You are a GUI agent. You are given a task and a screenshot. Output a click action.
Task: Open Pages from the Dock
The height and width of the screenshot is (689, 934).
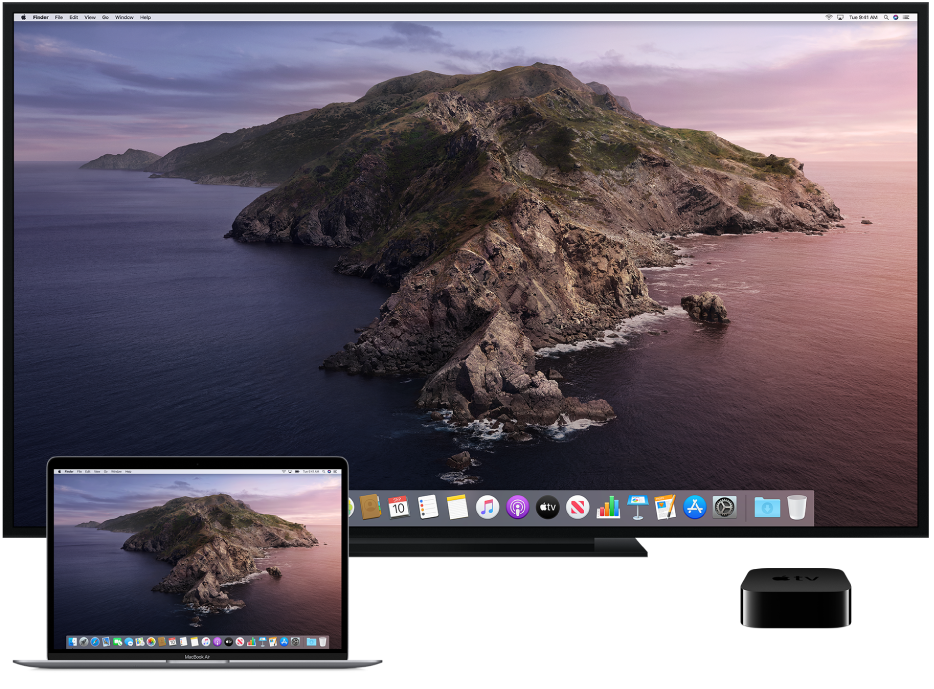(x=665, y=507)
